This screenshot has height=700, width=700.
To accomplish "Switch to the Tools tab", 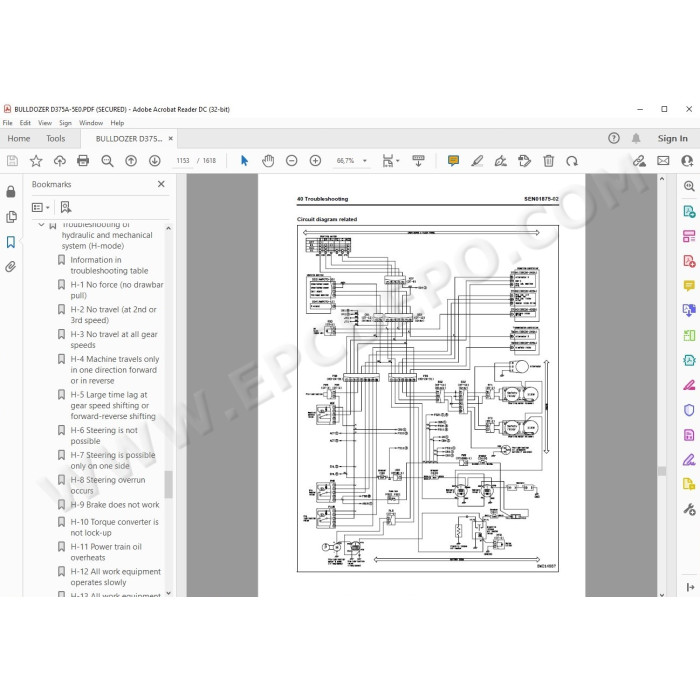I will (x=55, y=138).
